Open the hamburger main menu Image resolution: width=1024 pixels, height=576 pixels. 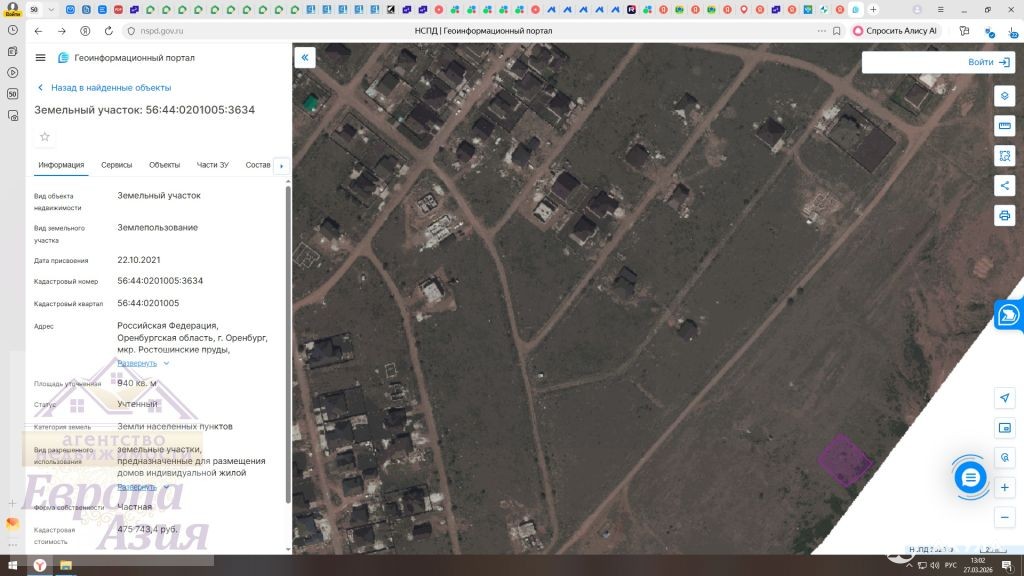pos(40,58)
